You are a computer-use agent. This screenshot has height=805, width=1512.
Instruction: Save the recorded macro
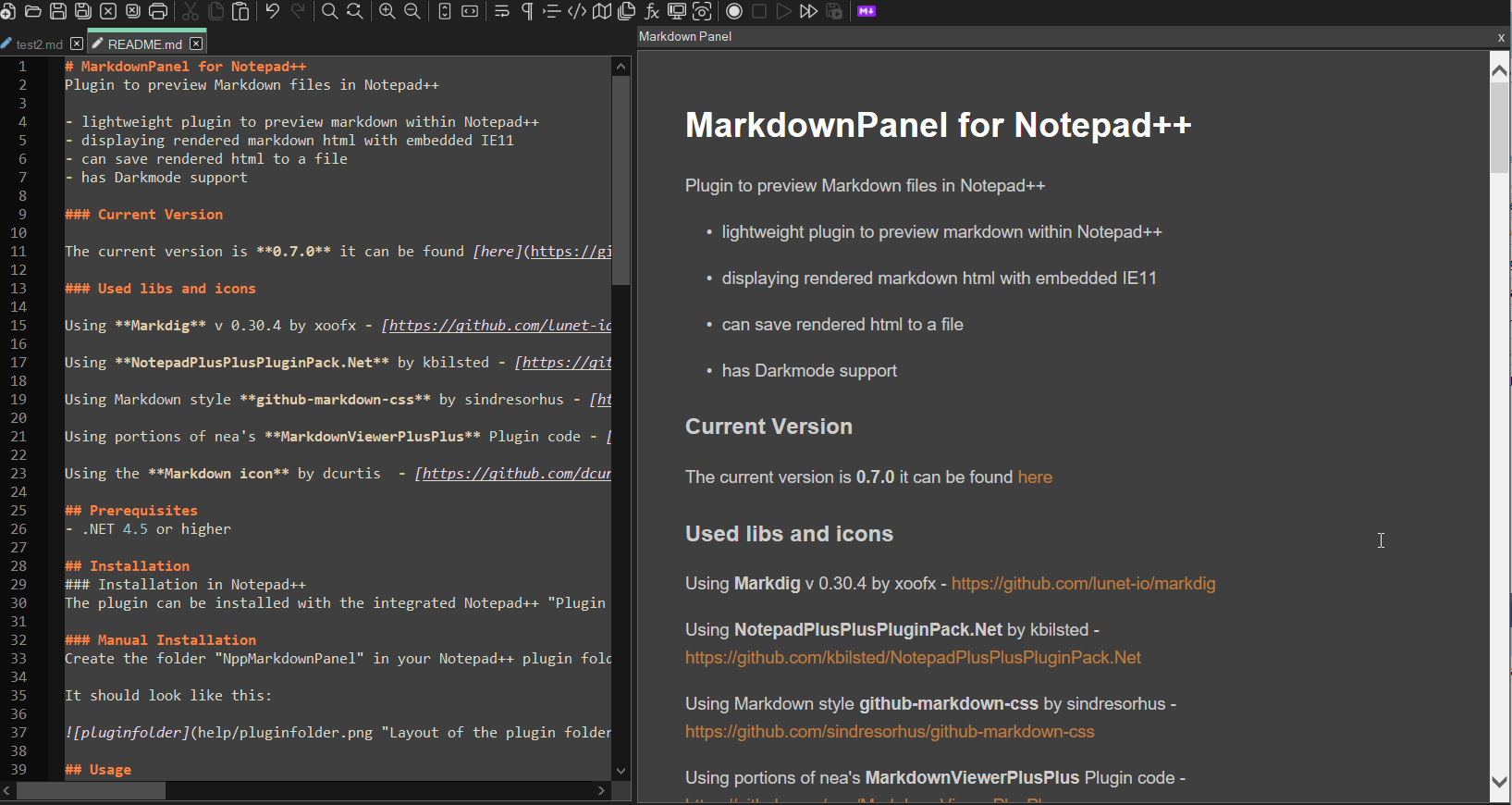point(834,11)
